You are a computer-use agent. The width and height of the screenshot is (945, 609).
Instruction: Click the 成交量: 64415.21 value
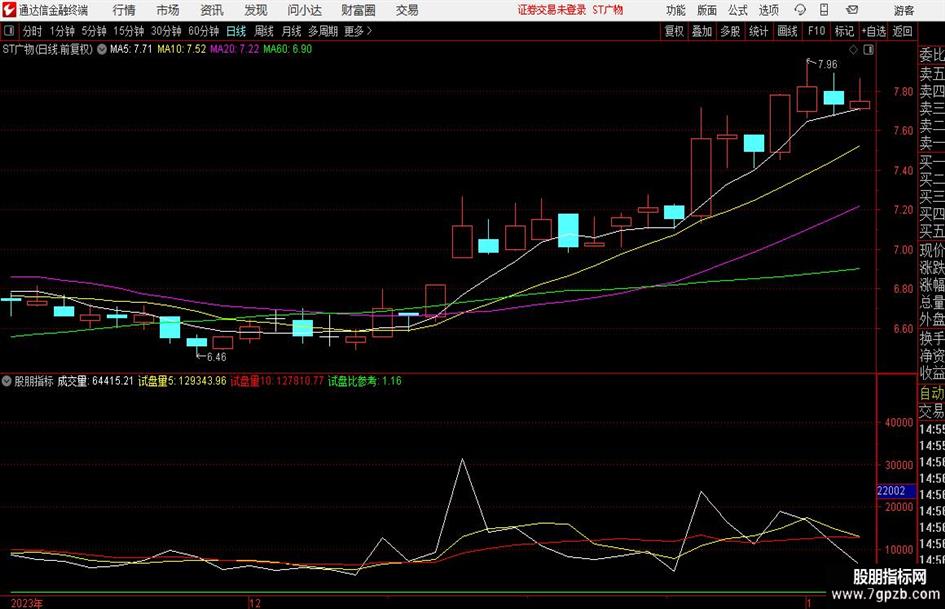95,381
